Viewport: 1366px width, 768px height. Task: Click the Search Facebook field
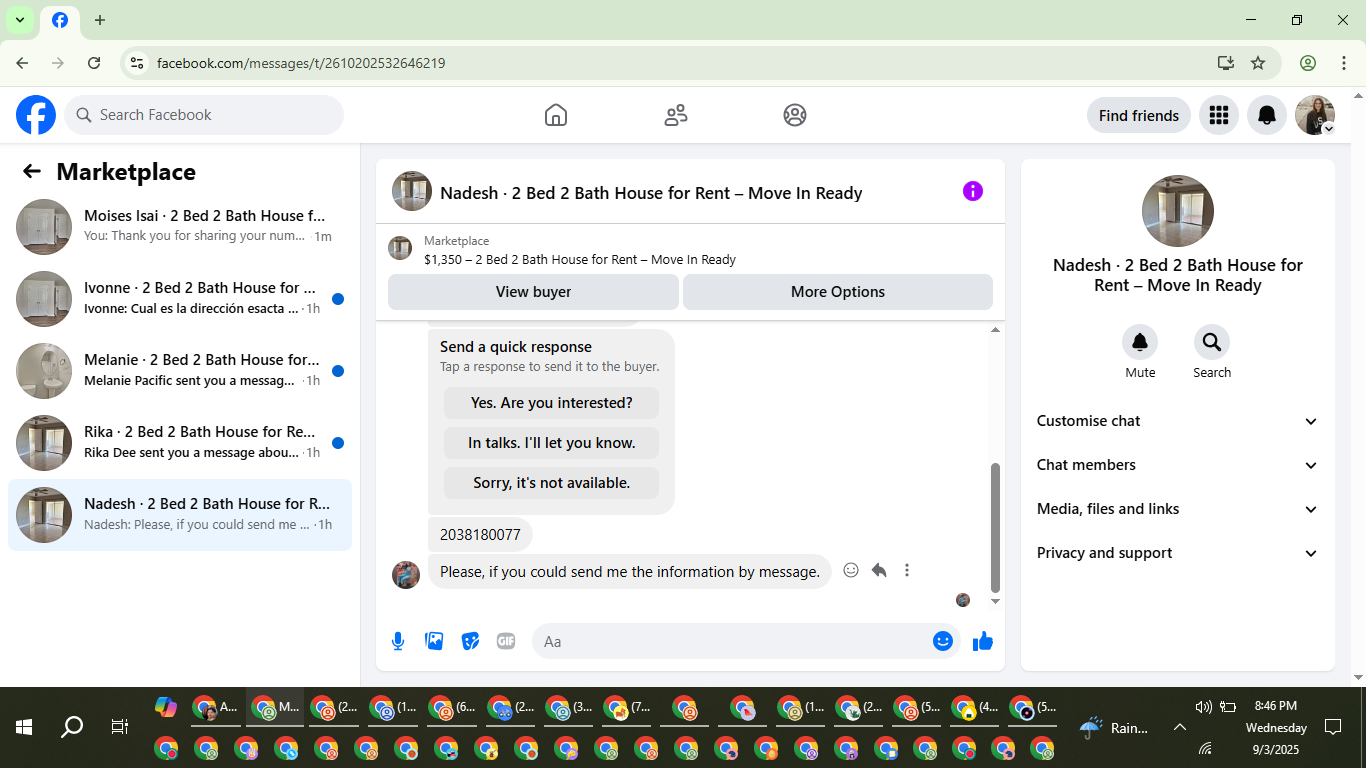pyautogui.click(x=204, y=115)
